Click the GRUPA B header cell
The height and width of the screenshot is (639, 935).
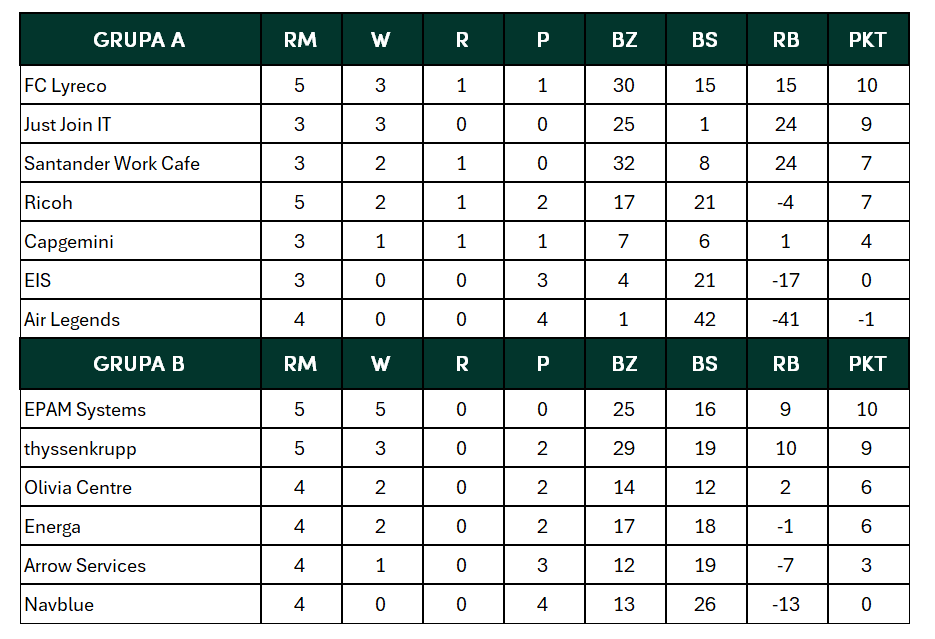[x=139, y=364]
